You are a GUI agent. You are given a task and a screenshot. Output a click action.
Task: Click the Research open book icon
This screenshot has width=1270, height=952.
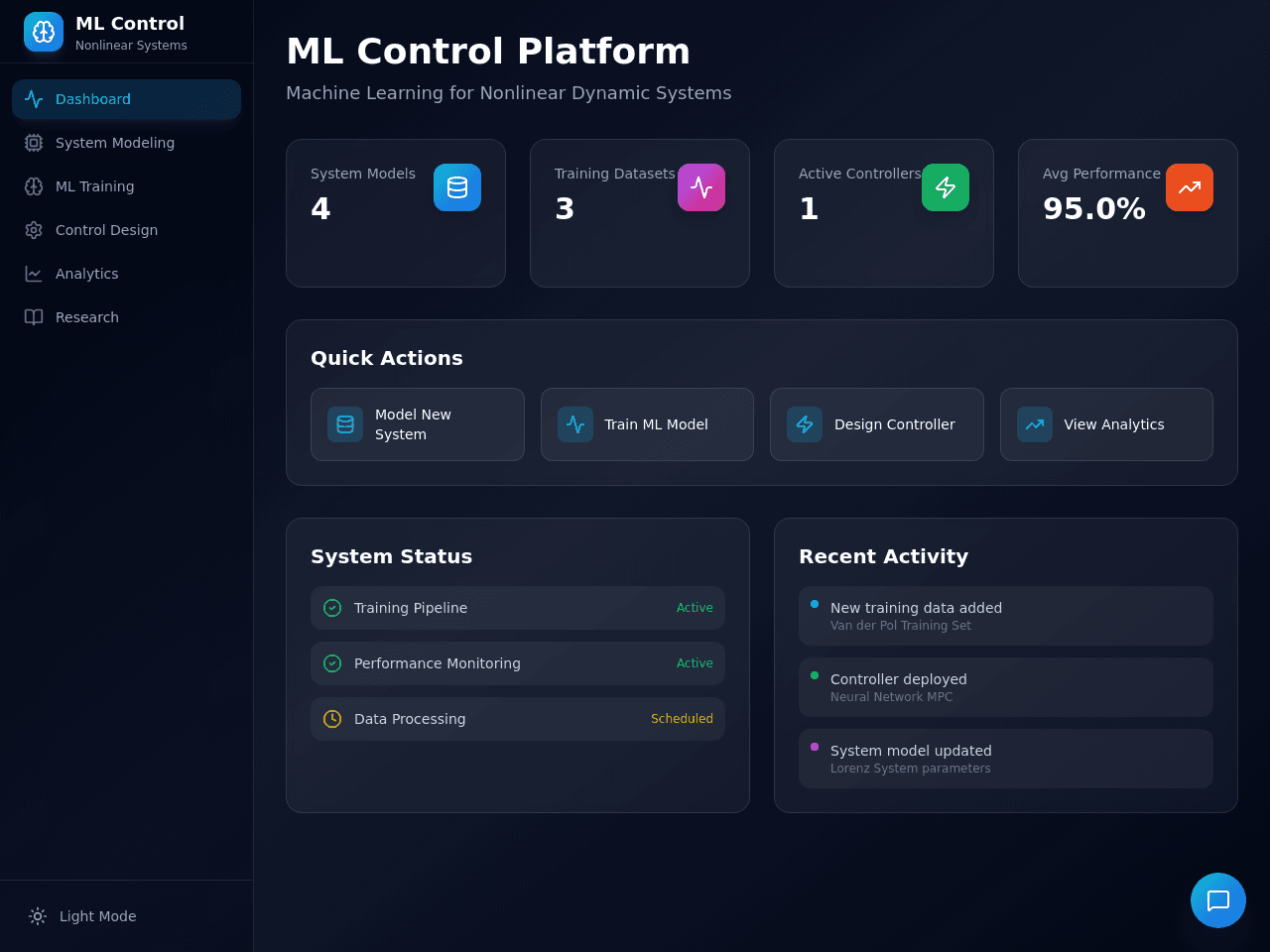tap(34, 317)
